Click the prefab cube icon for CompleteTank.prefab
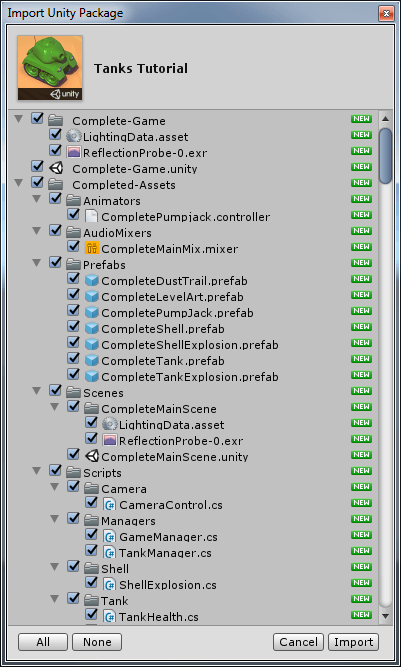 (91, 361)
